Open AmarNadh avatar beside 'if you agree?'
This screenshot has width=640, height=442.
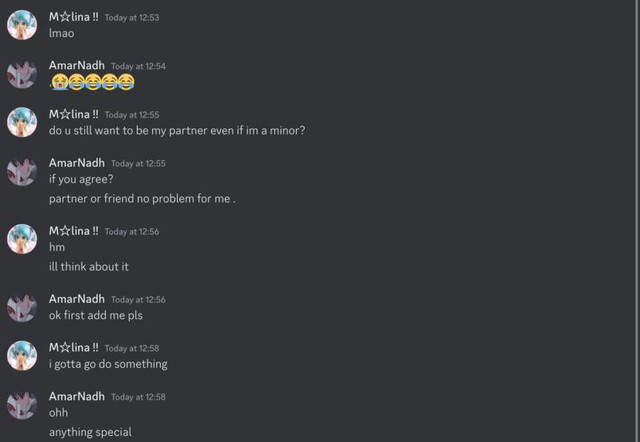pyautogui.click(x=22, y=171)
